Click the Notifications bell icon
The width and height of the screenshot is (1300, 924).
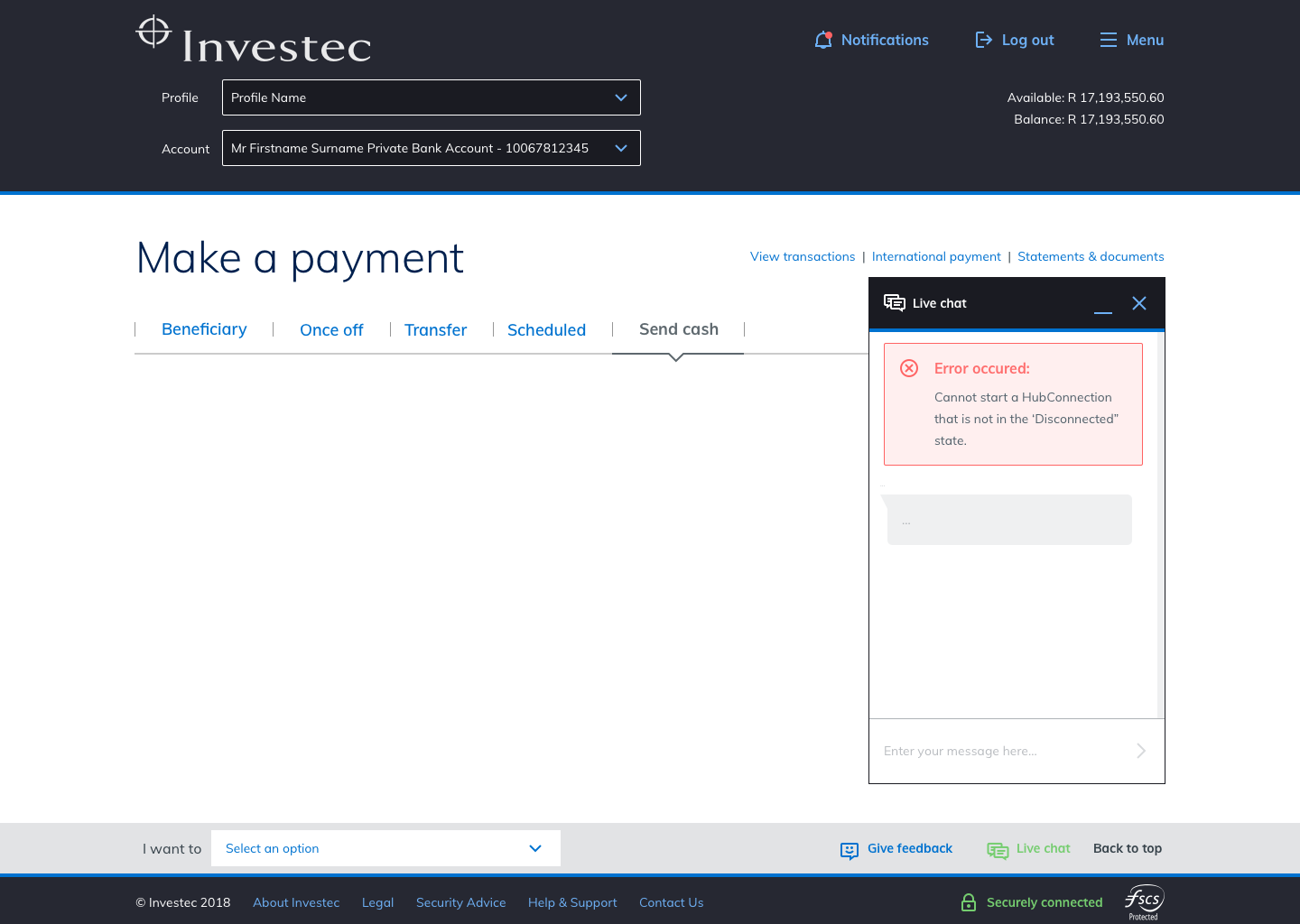point(822,40)
